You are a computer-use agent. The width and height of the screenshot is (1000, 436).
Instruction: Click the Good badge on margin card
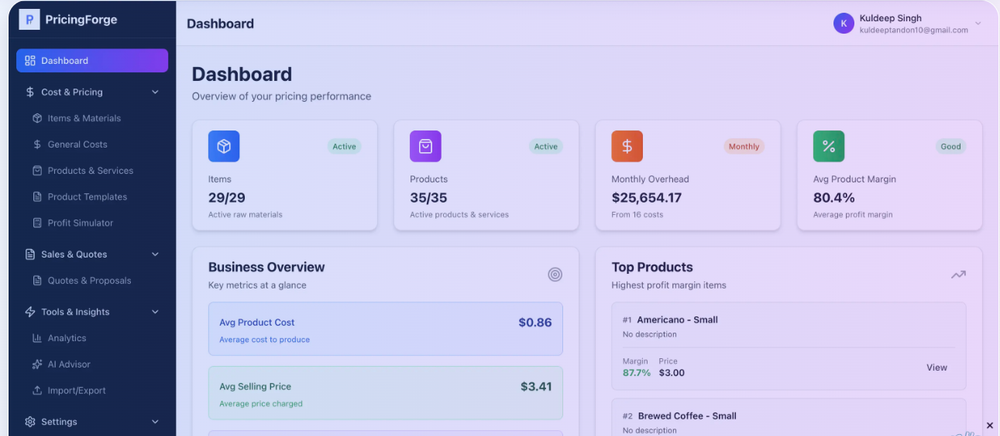pyautogui.click(x=951, y=147)
